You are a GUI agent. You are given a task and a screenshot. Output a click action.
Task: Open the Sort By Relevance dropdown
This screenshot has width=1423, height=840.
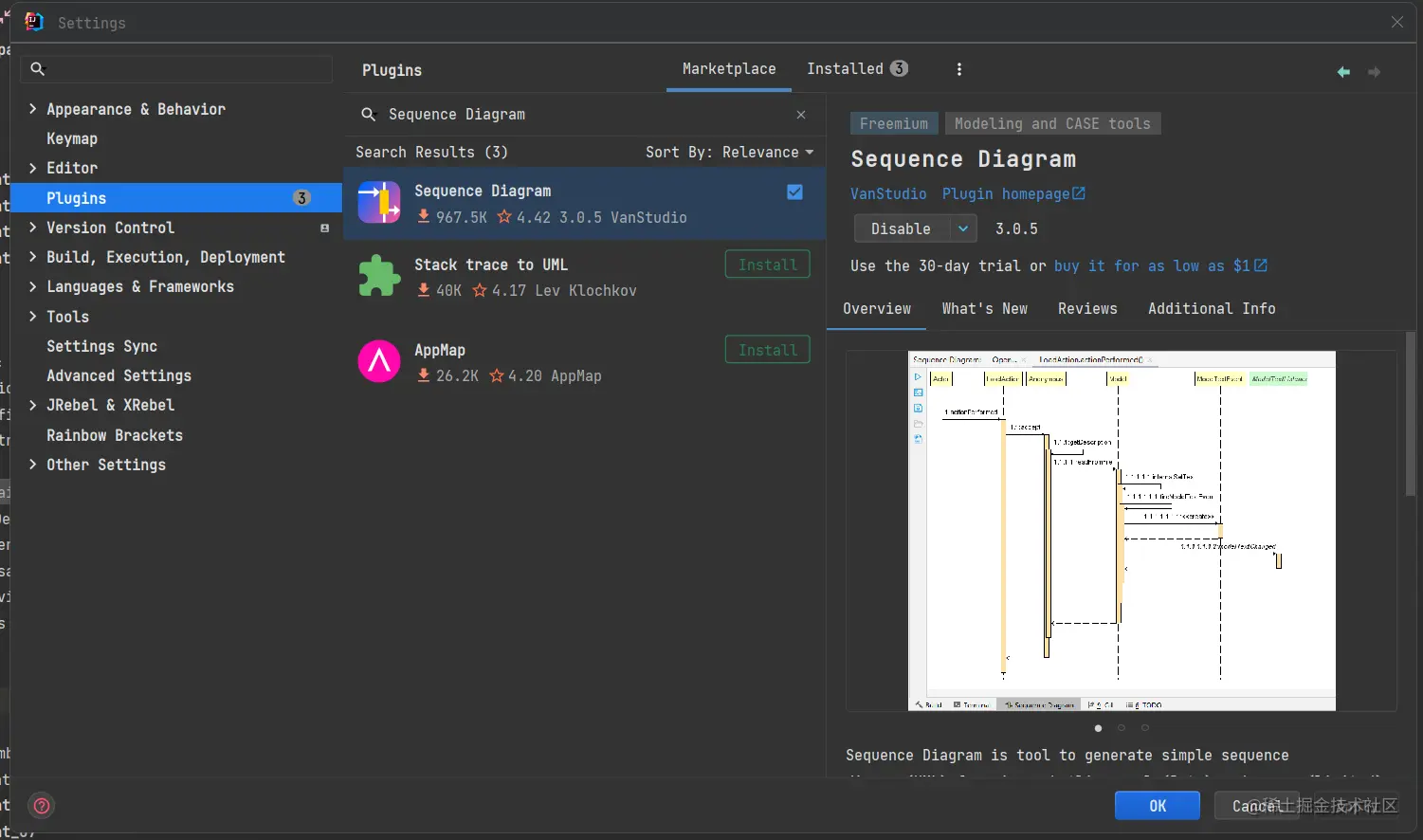click(729, 153)
